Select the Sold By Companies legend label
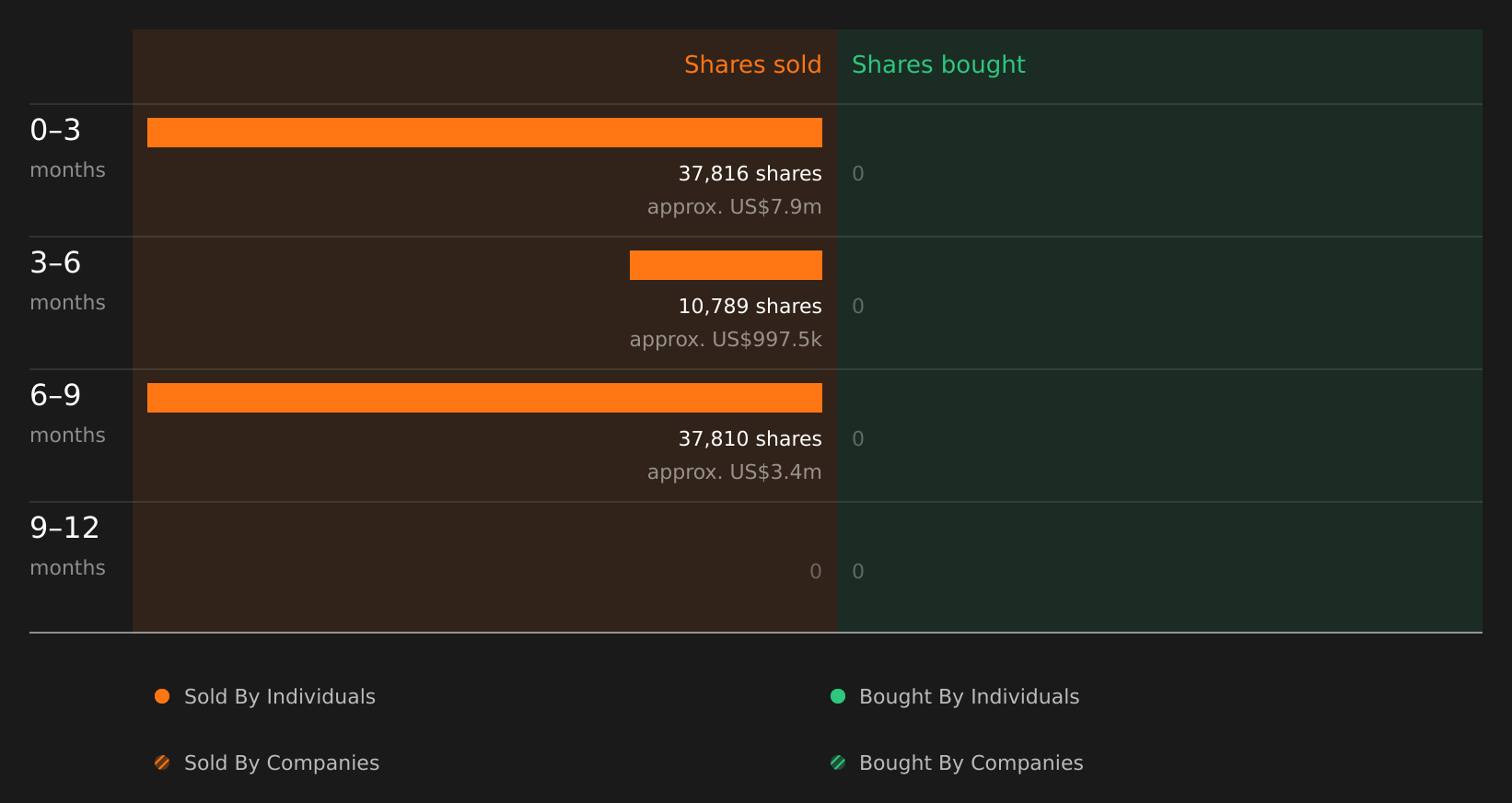Image resolution: width=1512 pixels, height=803 pixels. click(x=282, y=763)
